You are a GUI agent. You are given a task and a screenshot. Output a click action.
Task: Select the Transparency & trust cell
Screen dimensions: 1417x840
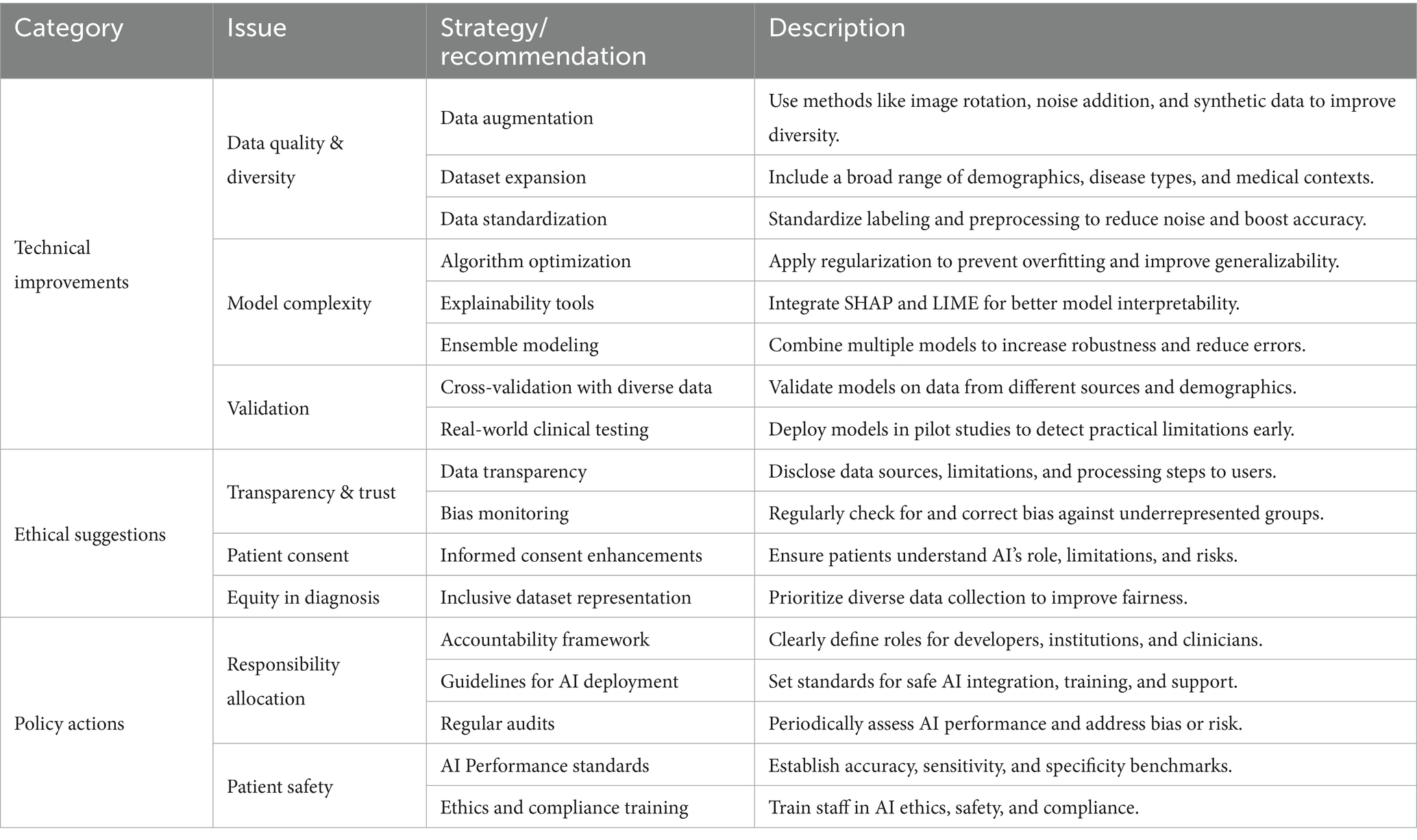311,492
